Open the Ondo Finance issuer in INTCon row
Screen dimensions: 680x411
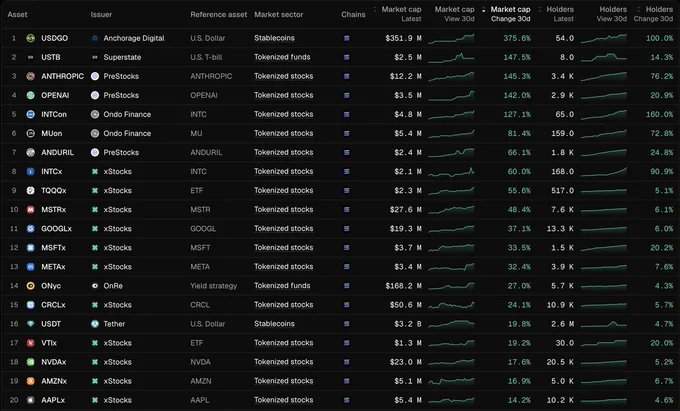pyautogui.click(x=127, y=114)
